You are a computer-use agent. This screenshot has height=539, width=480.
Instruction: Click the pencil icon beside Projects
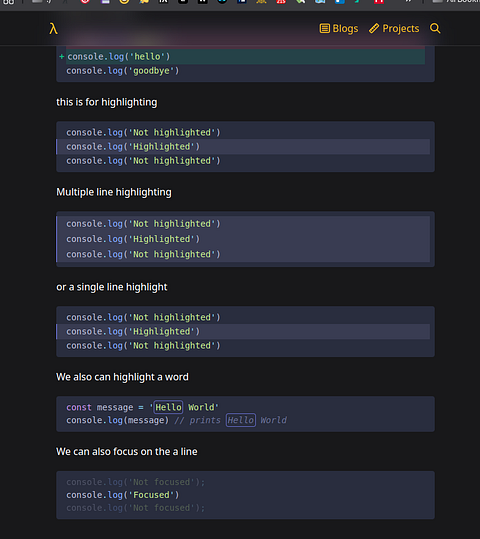coord(374,29)
